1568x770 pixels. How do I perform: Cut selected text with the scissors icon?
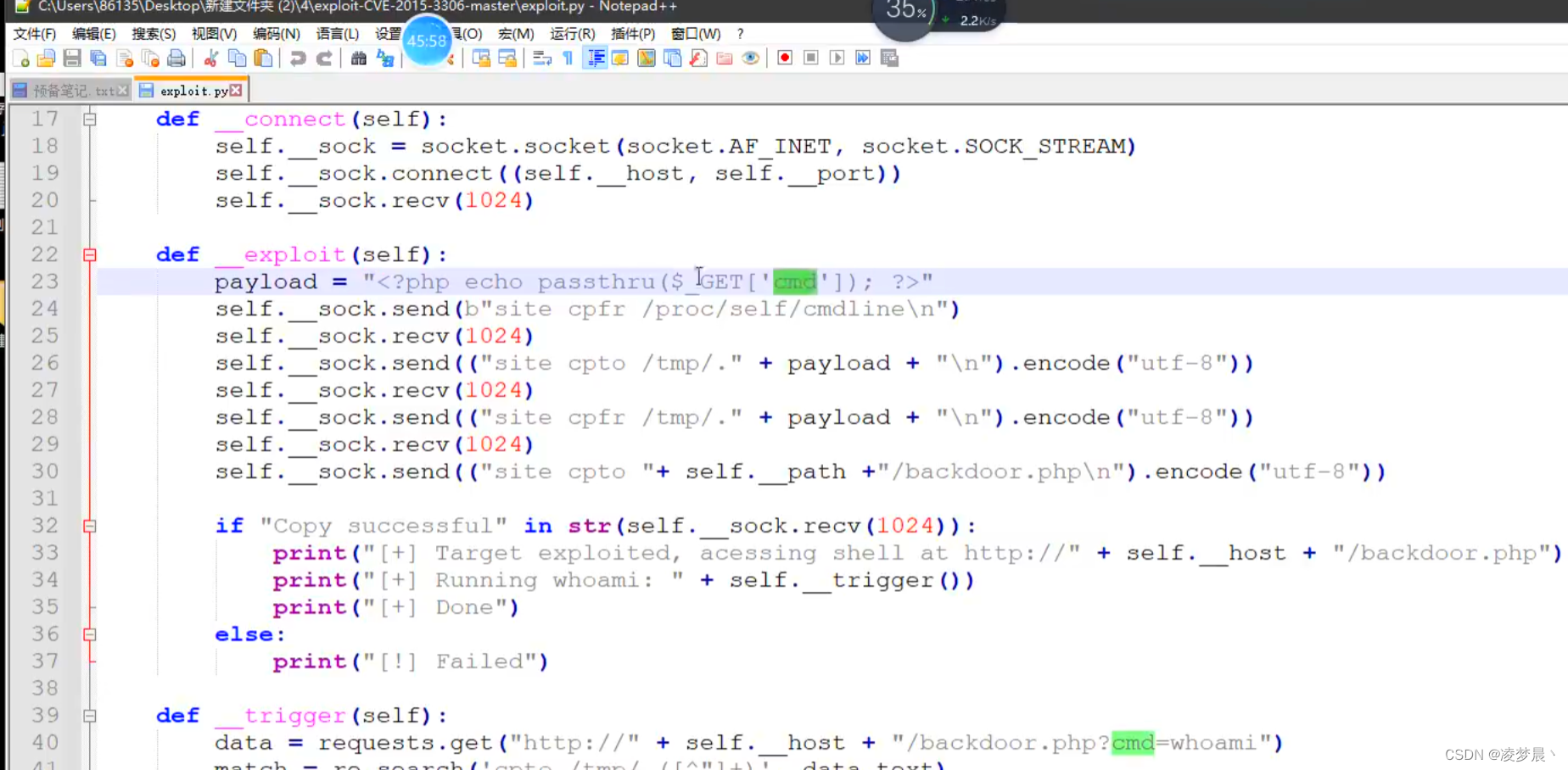[211, 58]
